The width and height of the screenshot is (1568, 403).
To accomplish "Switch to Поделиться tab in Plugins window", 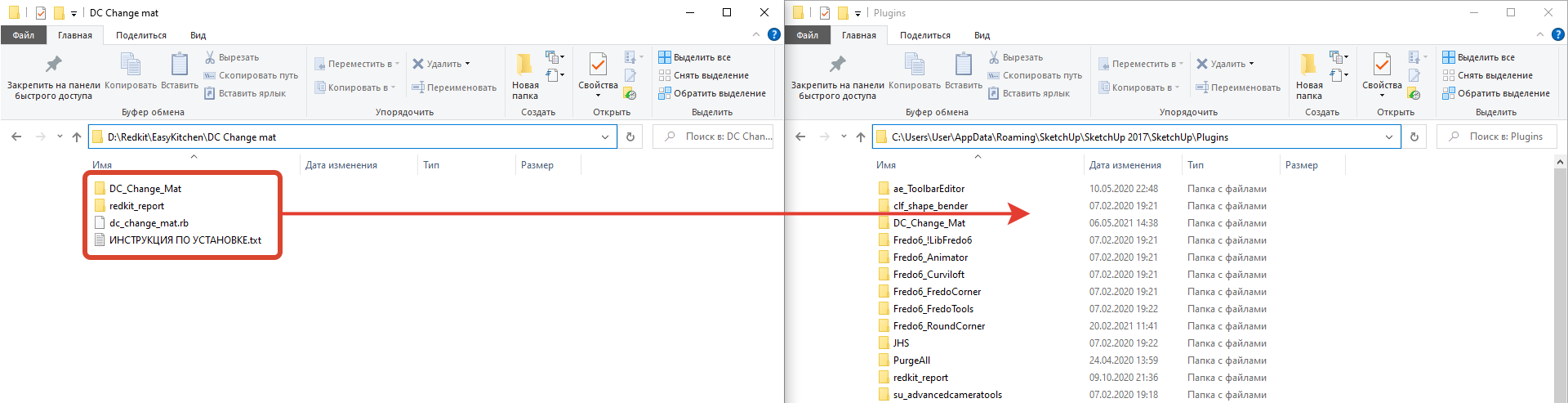I will pos(924,35).
